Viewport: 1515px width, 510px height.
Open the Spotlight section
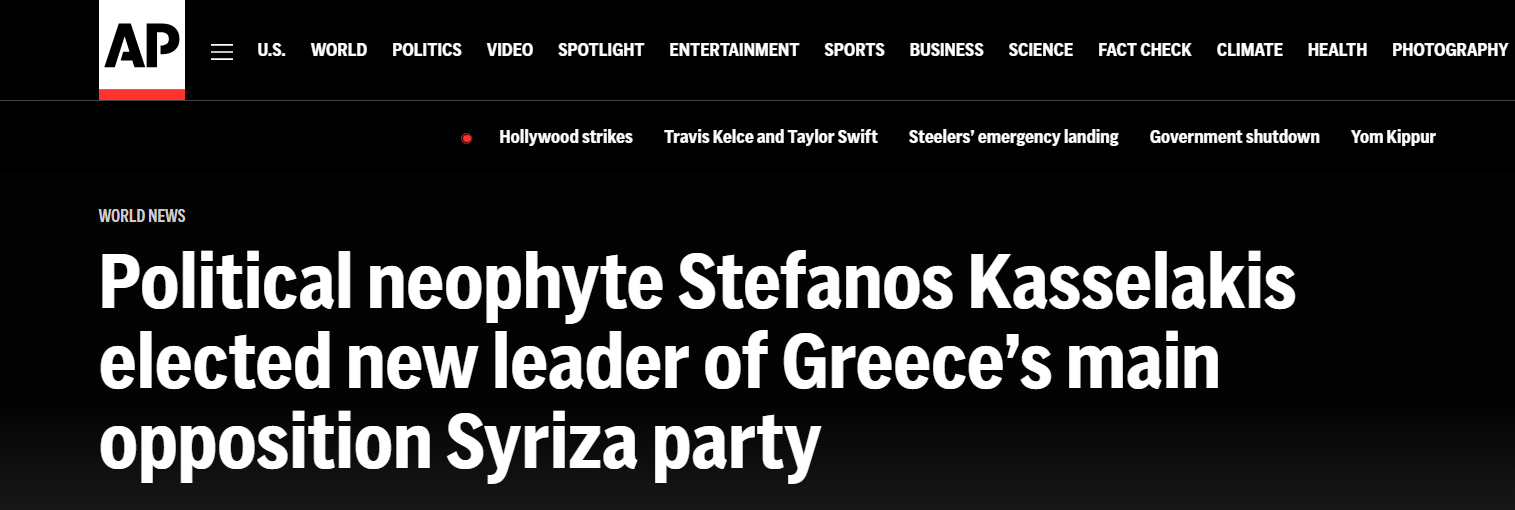click(x=601, y=50)
